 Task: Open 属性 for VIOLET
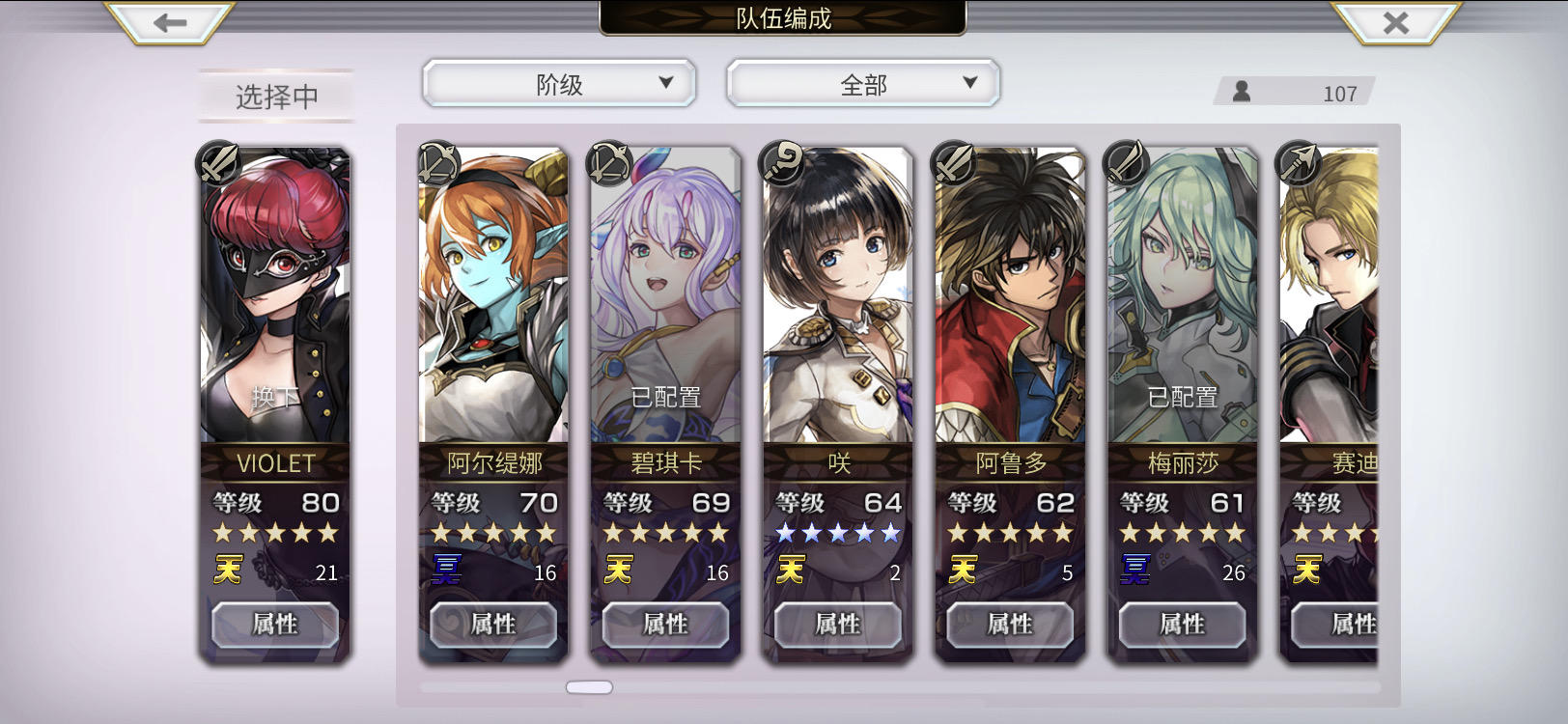[275, 625]
